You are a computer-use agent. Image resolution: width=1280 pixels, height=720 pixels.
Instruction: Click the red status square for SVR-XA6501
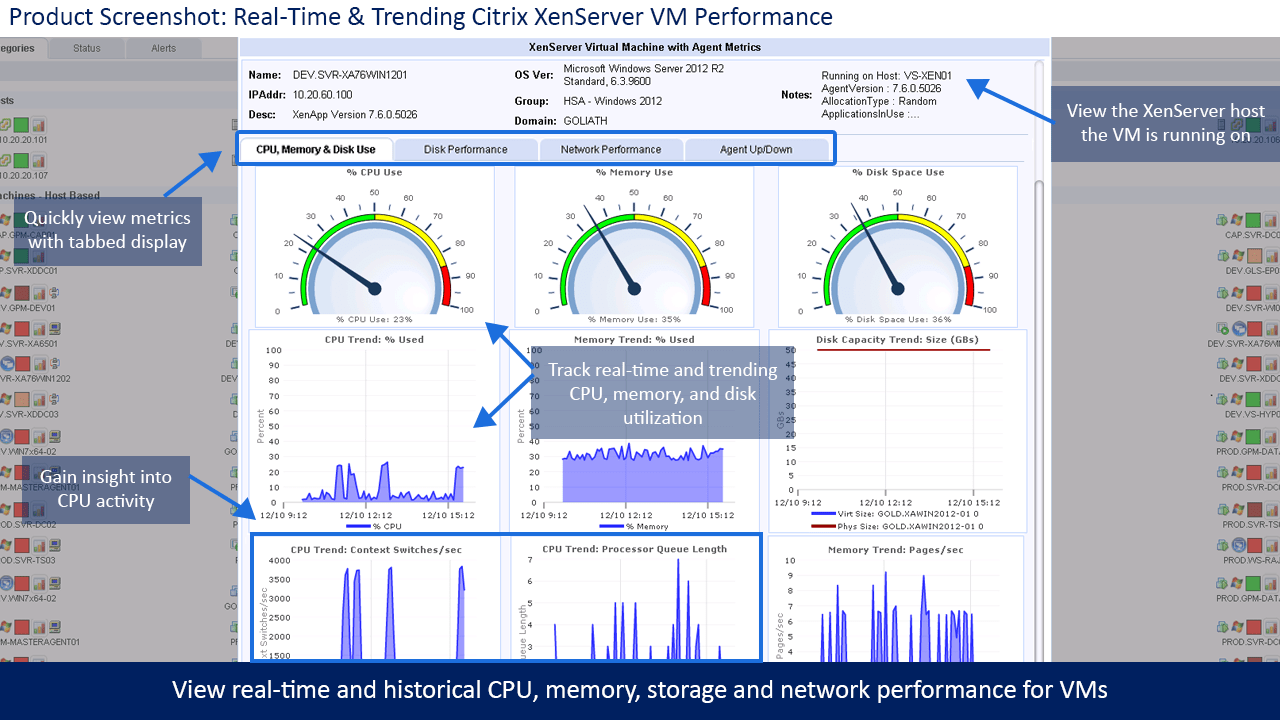coord(22,329)
